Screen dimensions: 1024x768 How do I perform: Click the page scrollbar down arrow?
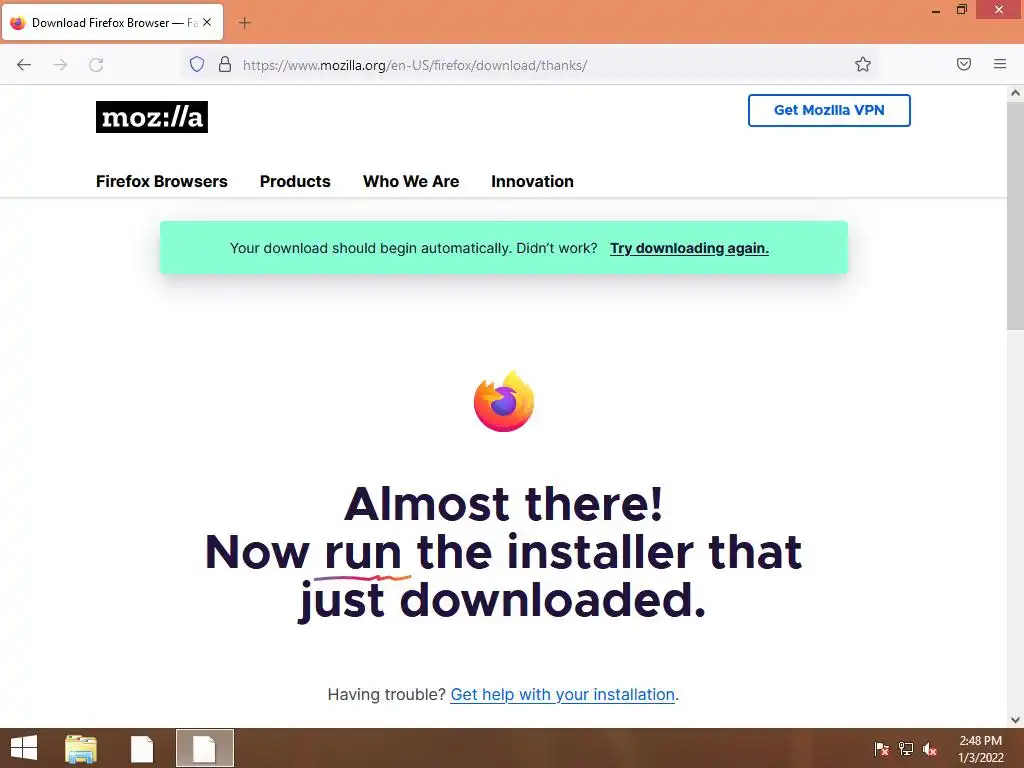click(1015, 720)
